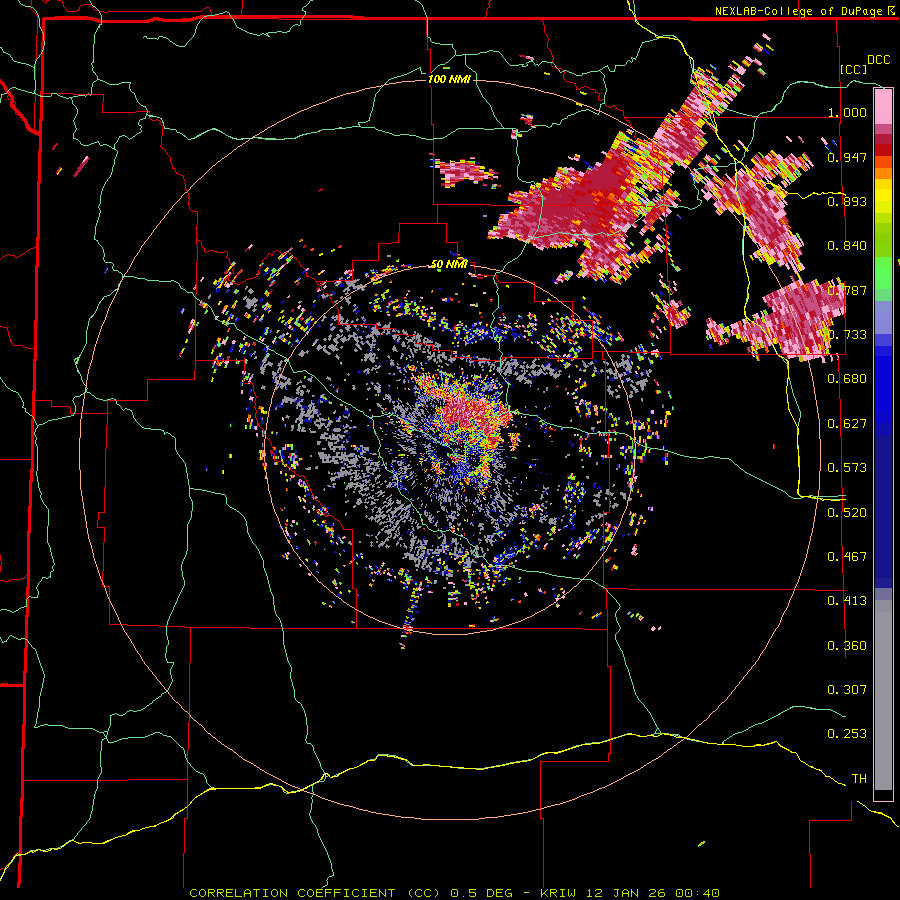
Task: Pick the gray lower color bar segment
Action: coord(883,695)
